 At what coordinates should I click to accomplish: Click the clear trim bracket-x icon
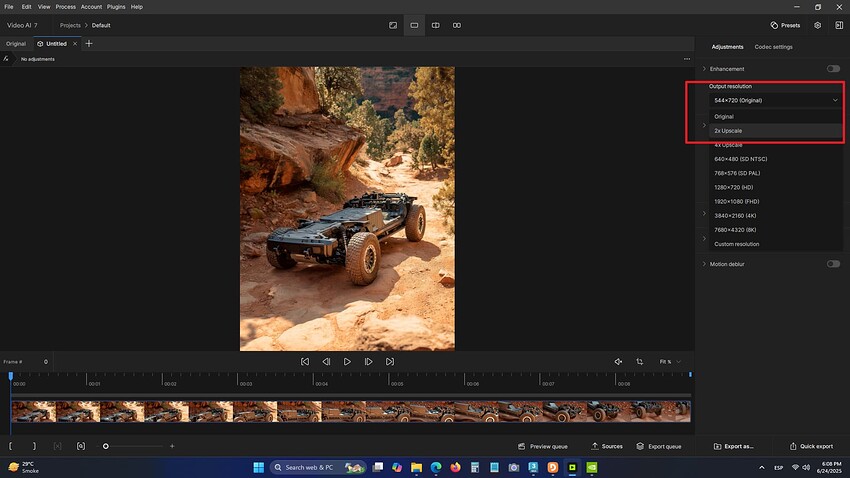click(57, 446)
